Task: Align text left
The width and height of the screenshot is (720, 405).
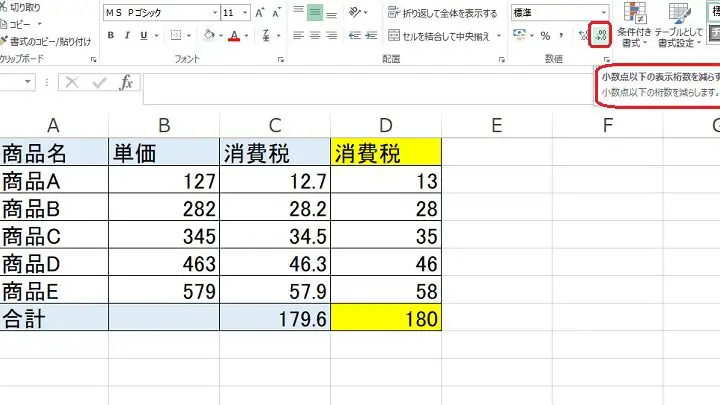Action: coord(298,35)
